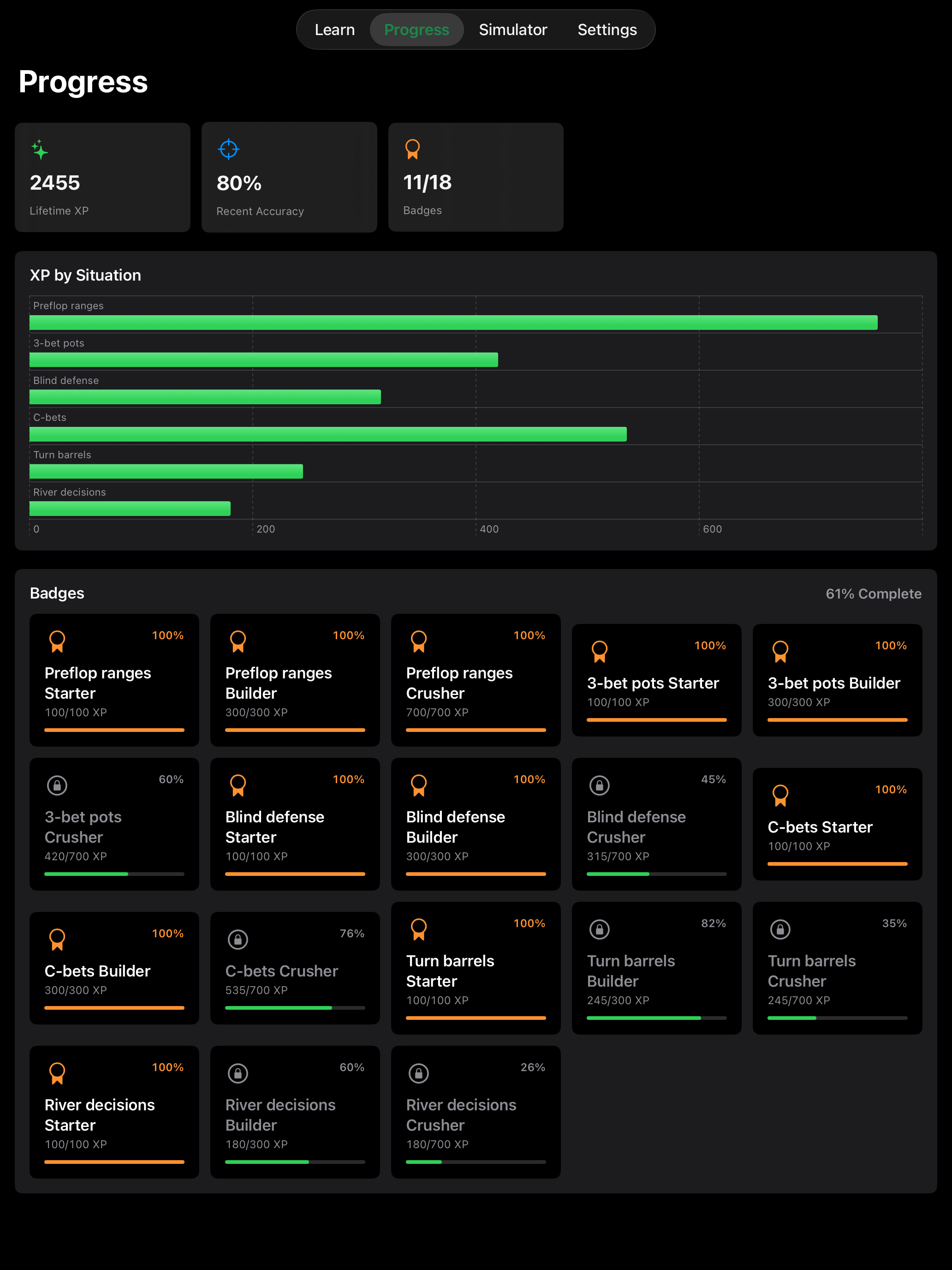
Task: Click the Preflop ranges green chart bar
Action: click(x=453, y=323)
